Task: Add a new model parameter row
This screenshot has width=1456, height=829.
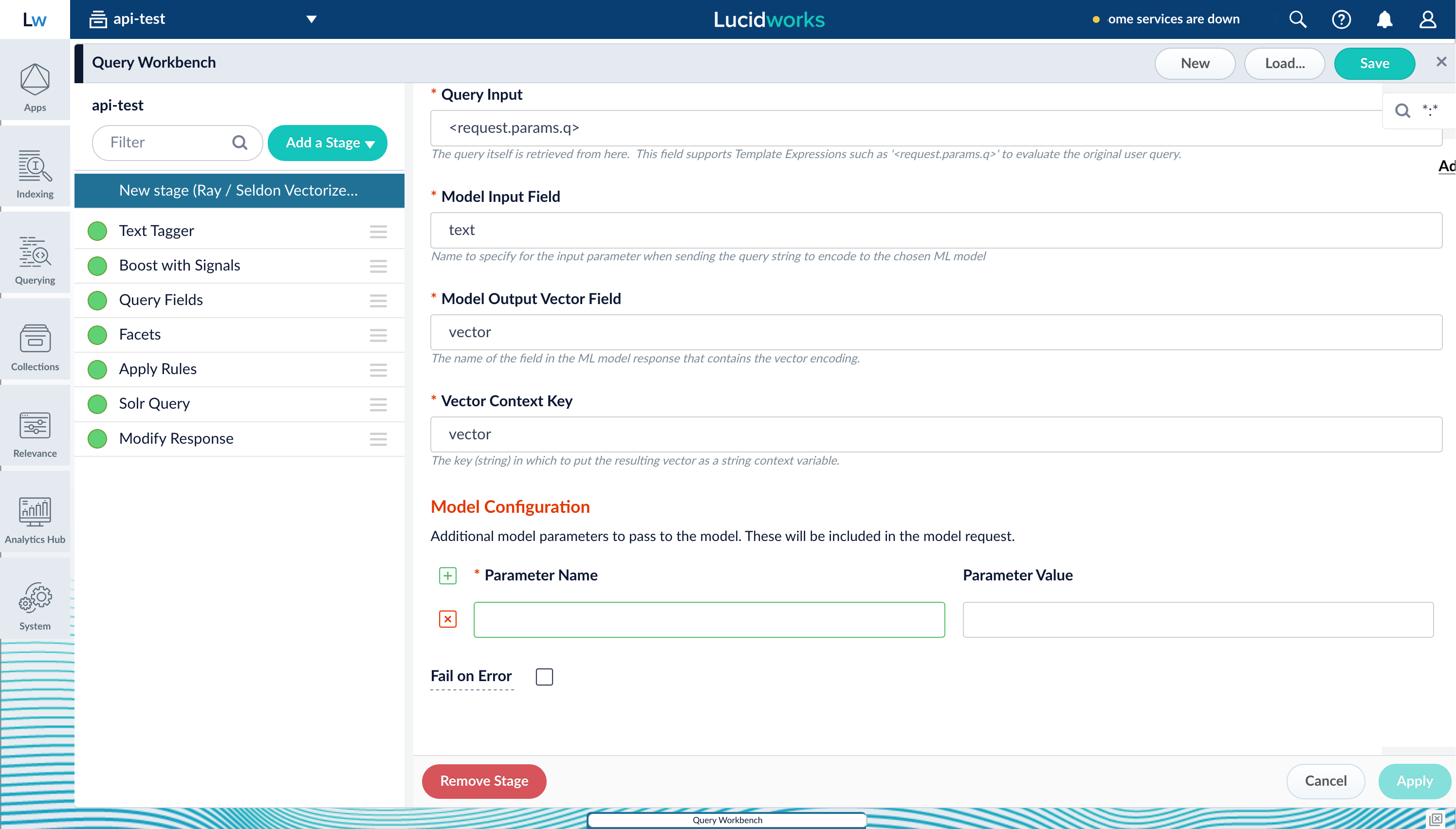Action: point(448,576)
